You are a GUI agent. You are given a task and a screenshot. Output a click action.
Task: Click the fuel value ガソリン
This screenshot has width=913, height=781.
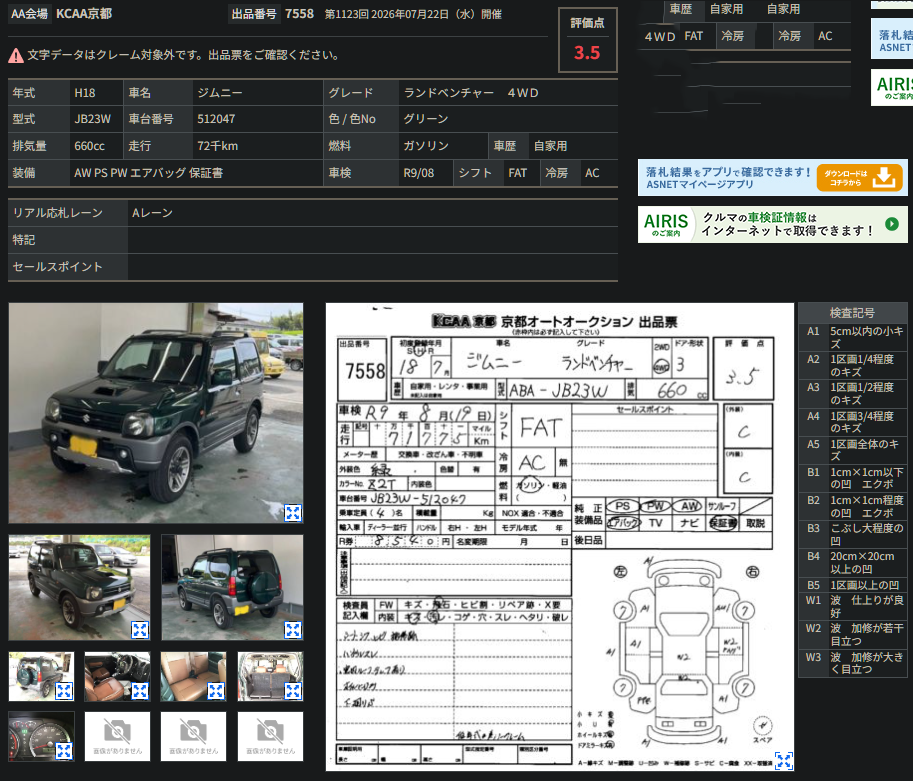click(x=426, y=146)
